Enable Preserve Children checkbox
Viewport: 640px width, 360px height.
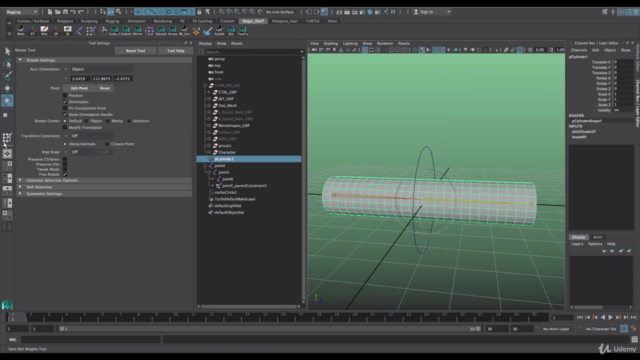tap(65, 159)
